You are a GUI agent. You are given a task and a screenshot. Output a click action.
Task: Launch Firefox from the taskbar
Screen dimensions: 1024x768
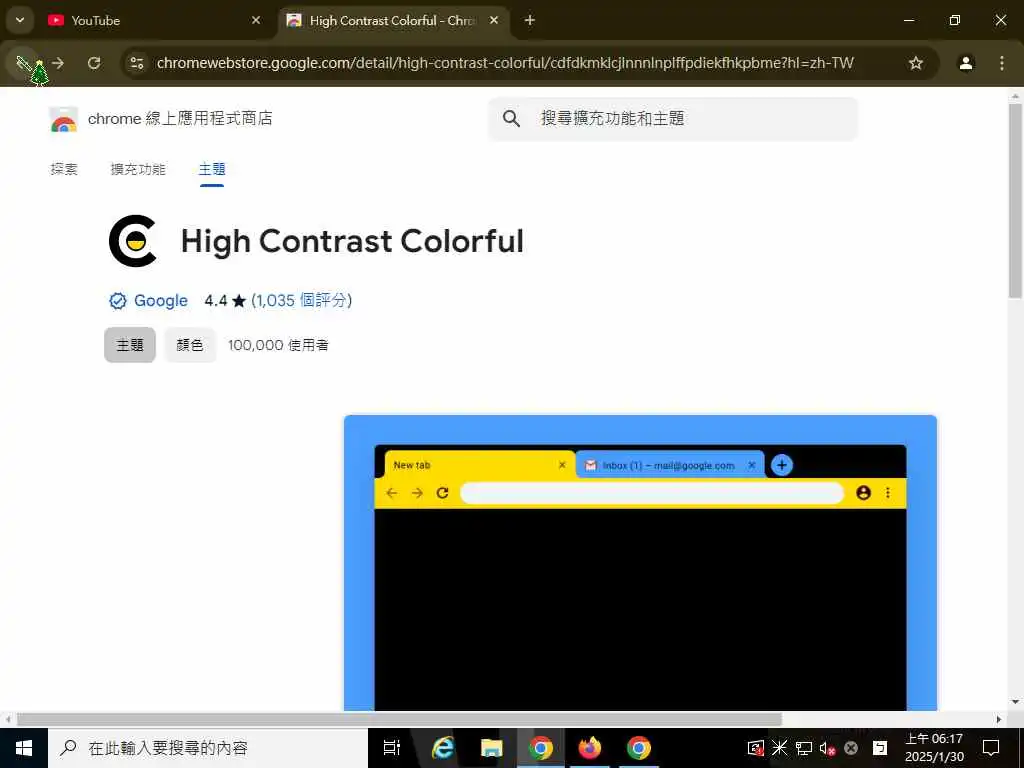[590, 748]
